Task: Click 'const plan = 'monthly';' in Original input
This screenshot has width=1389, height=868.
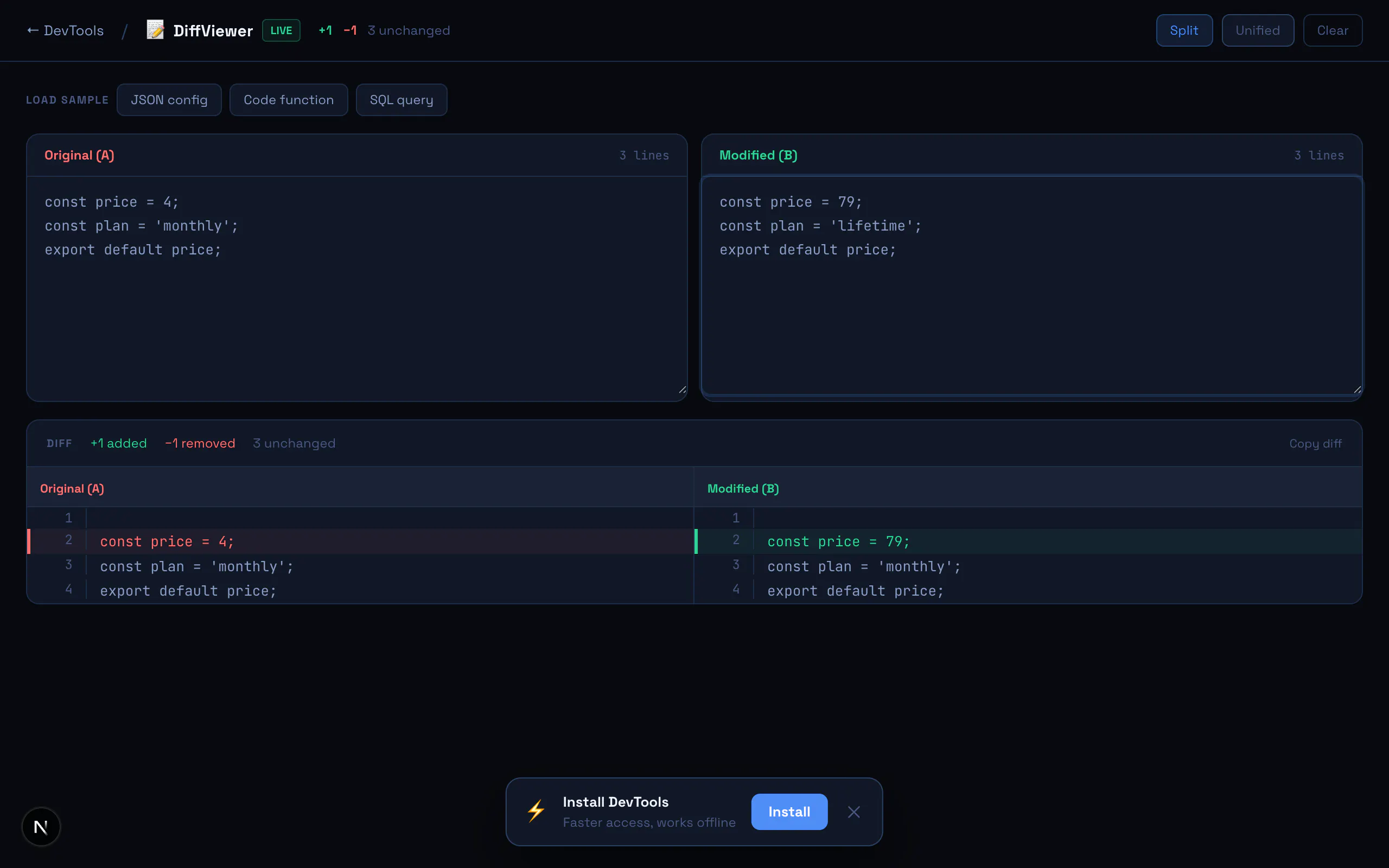Action: pyautogui.click(x=141, y=226)
